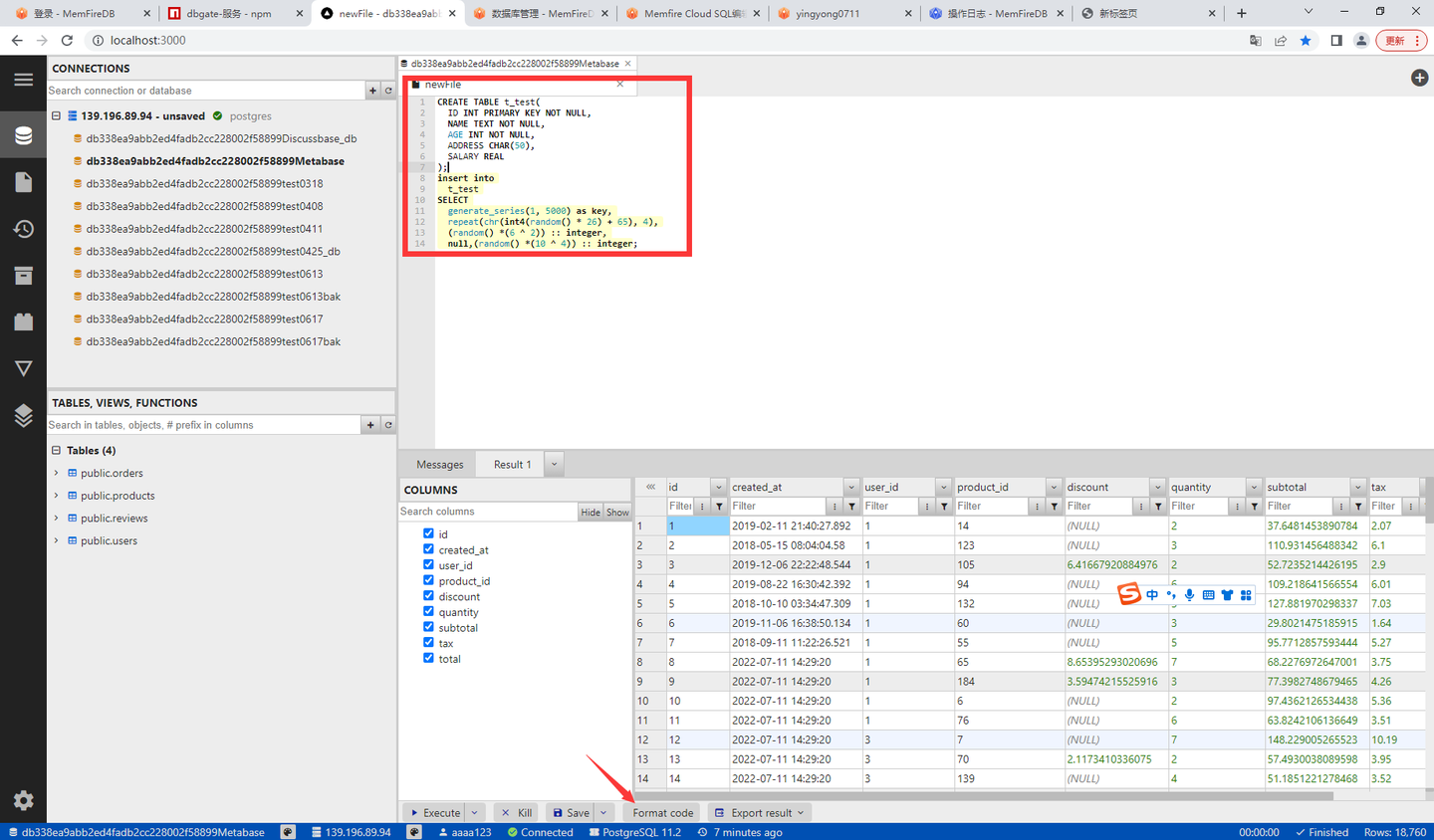Open the database connections sidebar icon
1434x840 pixels.
click(x=23, y=135)
